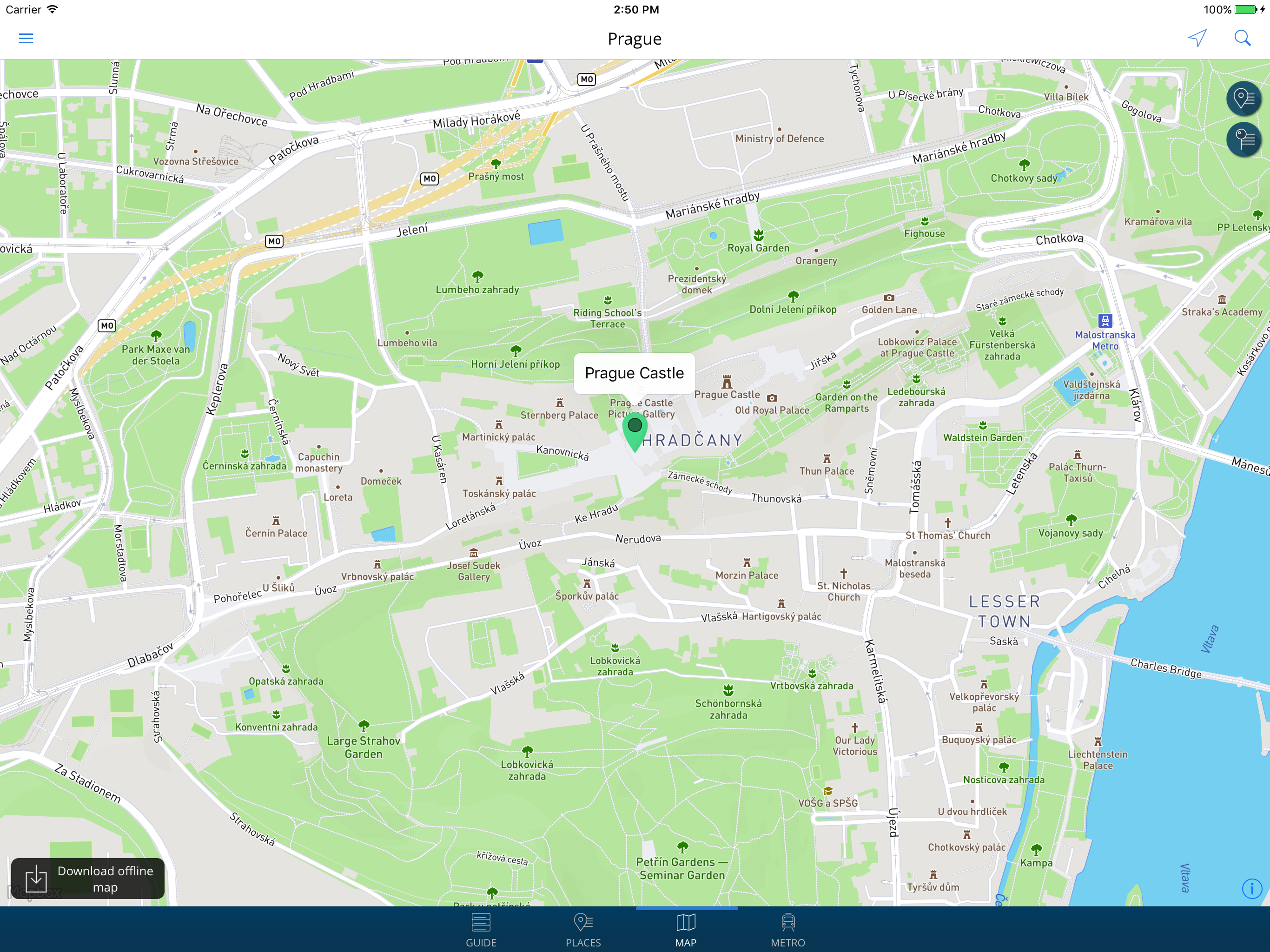Switch to the Places tab
The height and width of the screenshot is (952, 1270).
[x=583, y=930]
